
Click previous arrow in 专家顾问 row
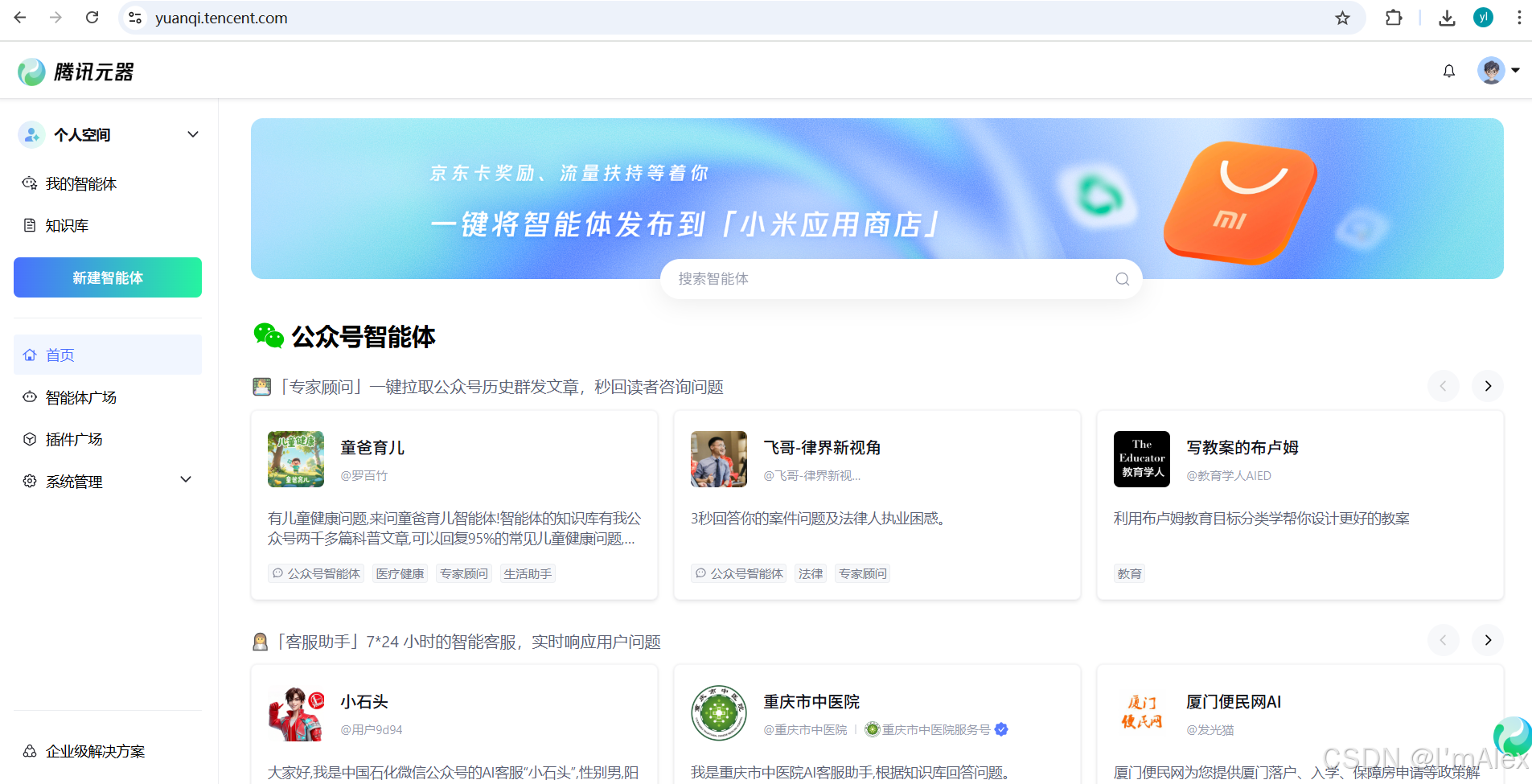click(x=1443, y=386)
